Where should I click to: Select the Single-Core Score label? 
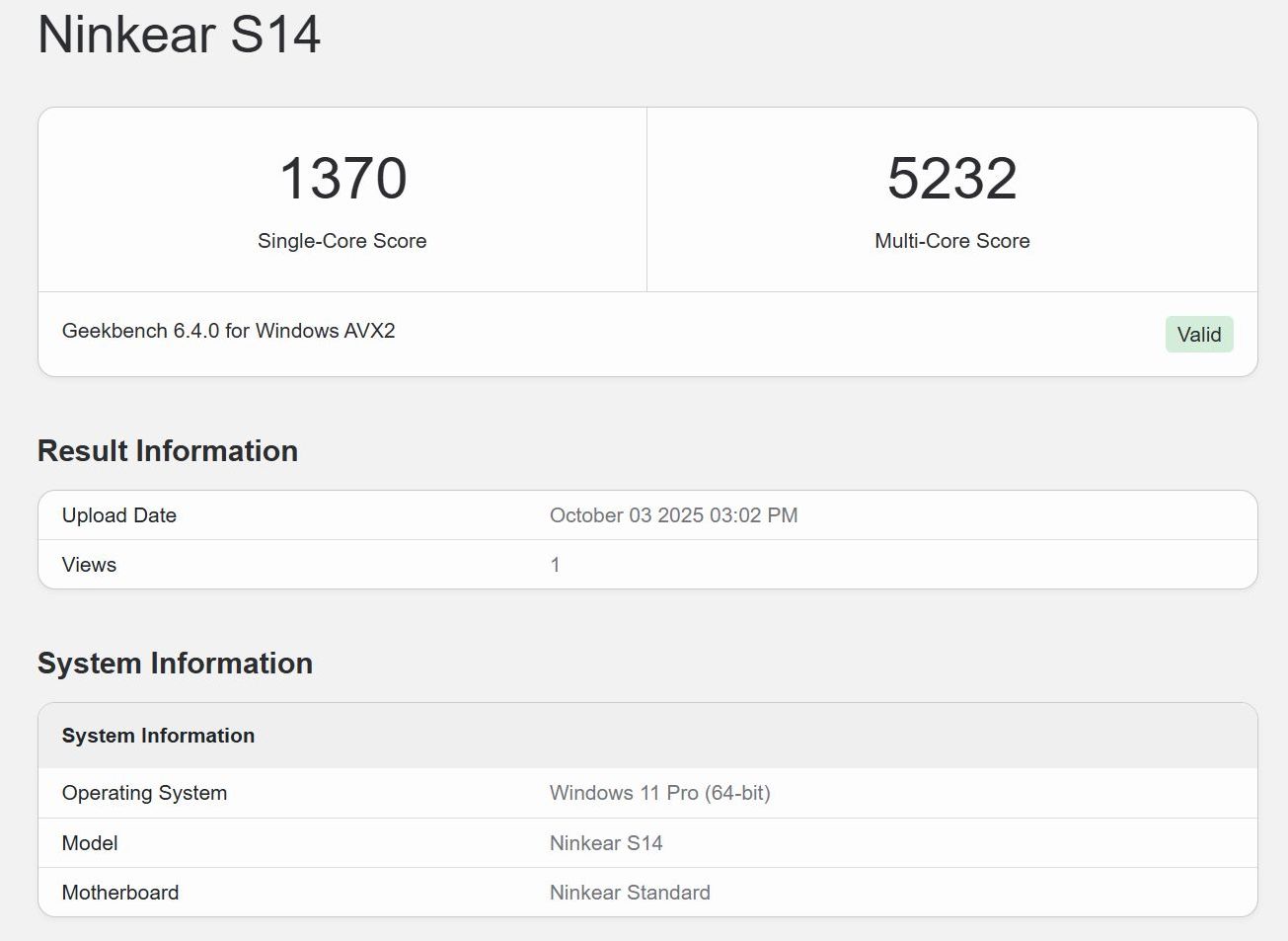[x=341, y=241]
